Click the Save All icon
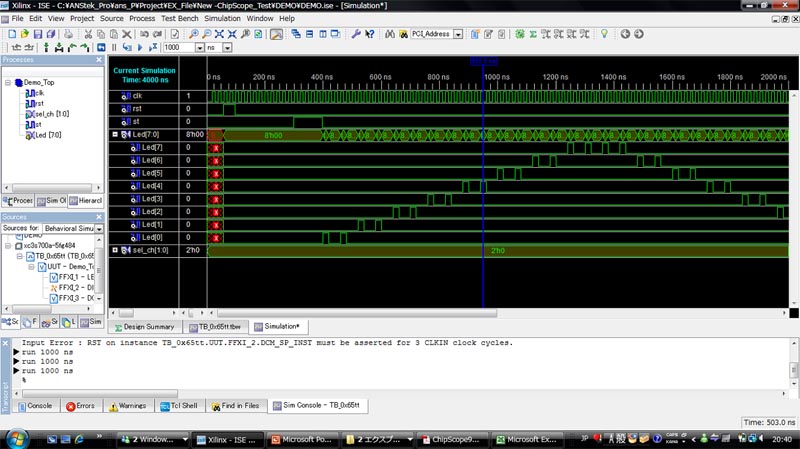This screenshot has width=800, height=449. pyautogui.click(x=51, y=34)
